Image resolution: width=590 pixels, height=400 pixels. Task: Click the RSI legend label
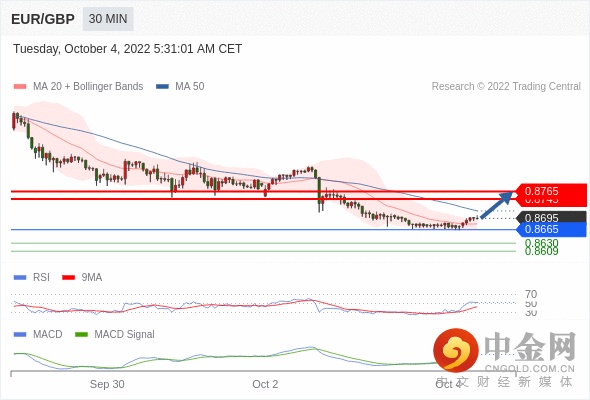[x=41, y=277]
